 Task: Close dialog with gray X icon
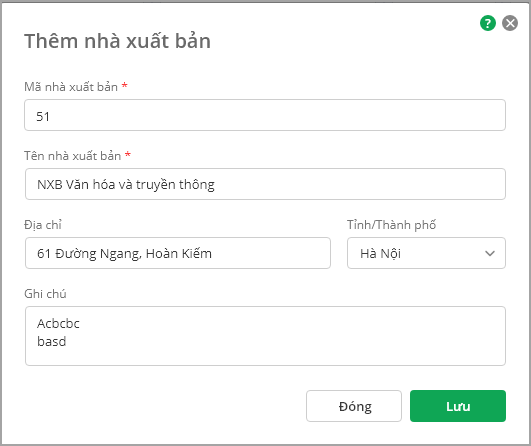coord(510,23)
